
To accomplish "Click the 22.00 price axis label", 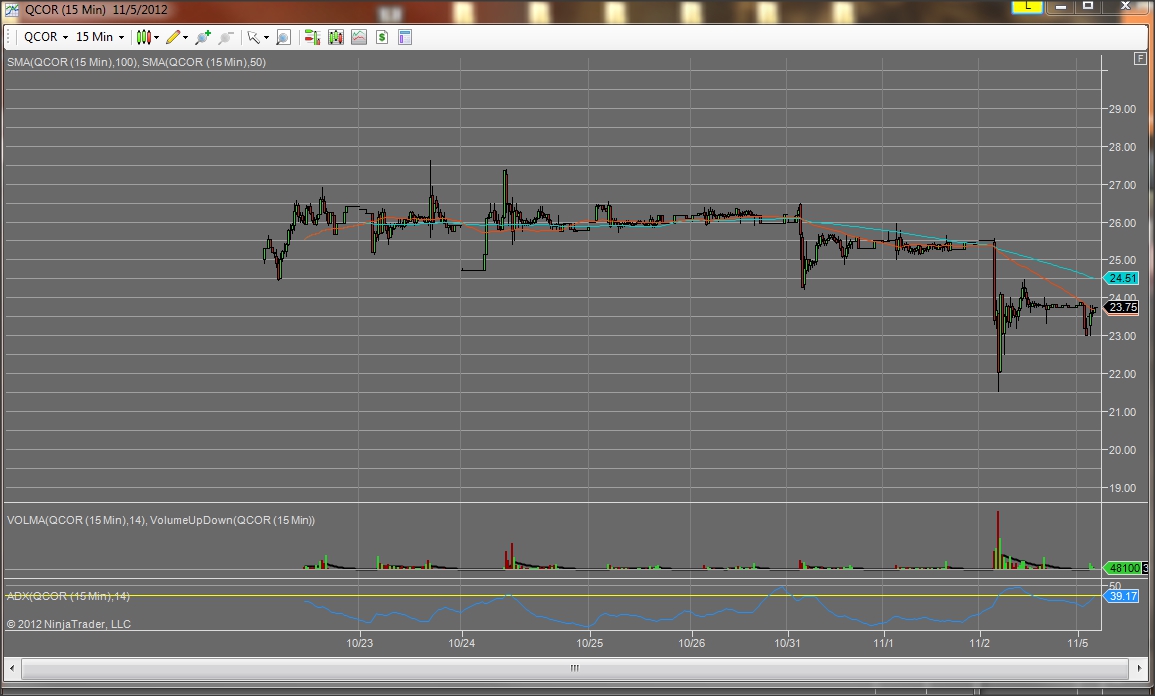I will 1123,374.
